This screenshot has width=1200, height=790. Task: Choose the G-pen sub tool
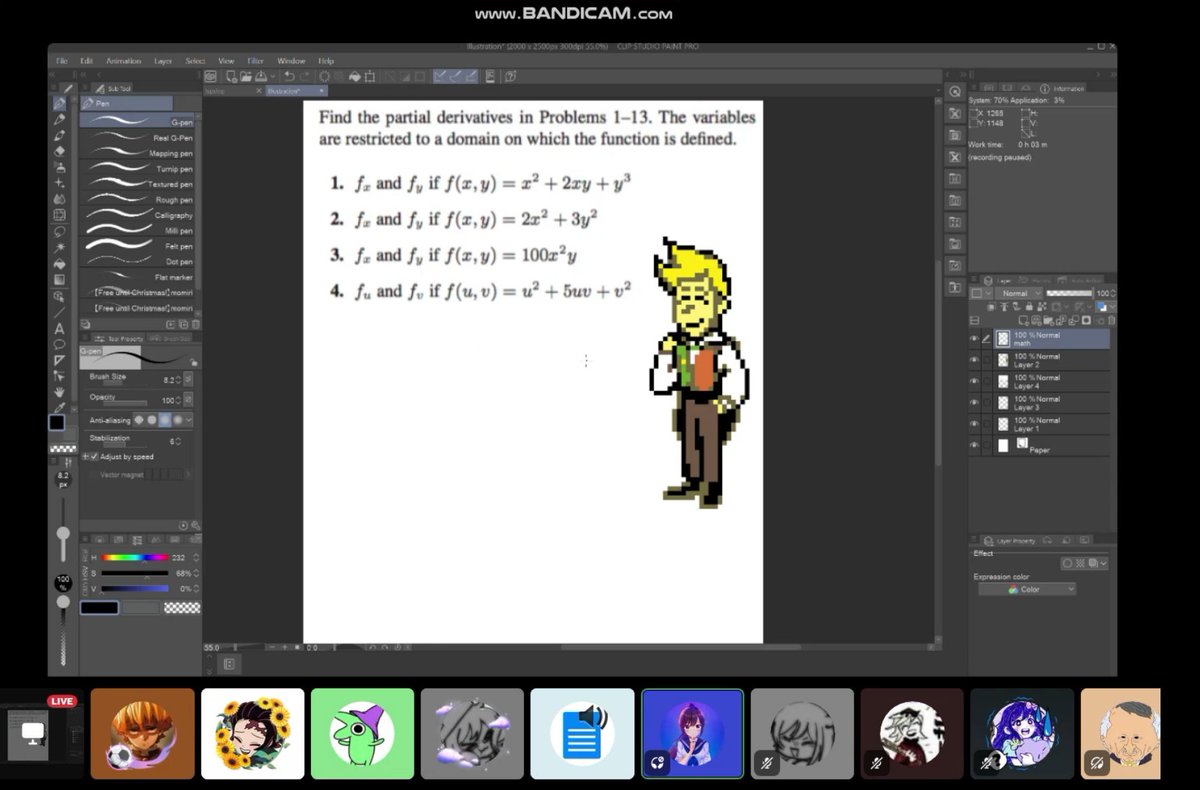(x=139, y=122)
